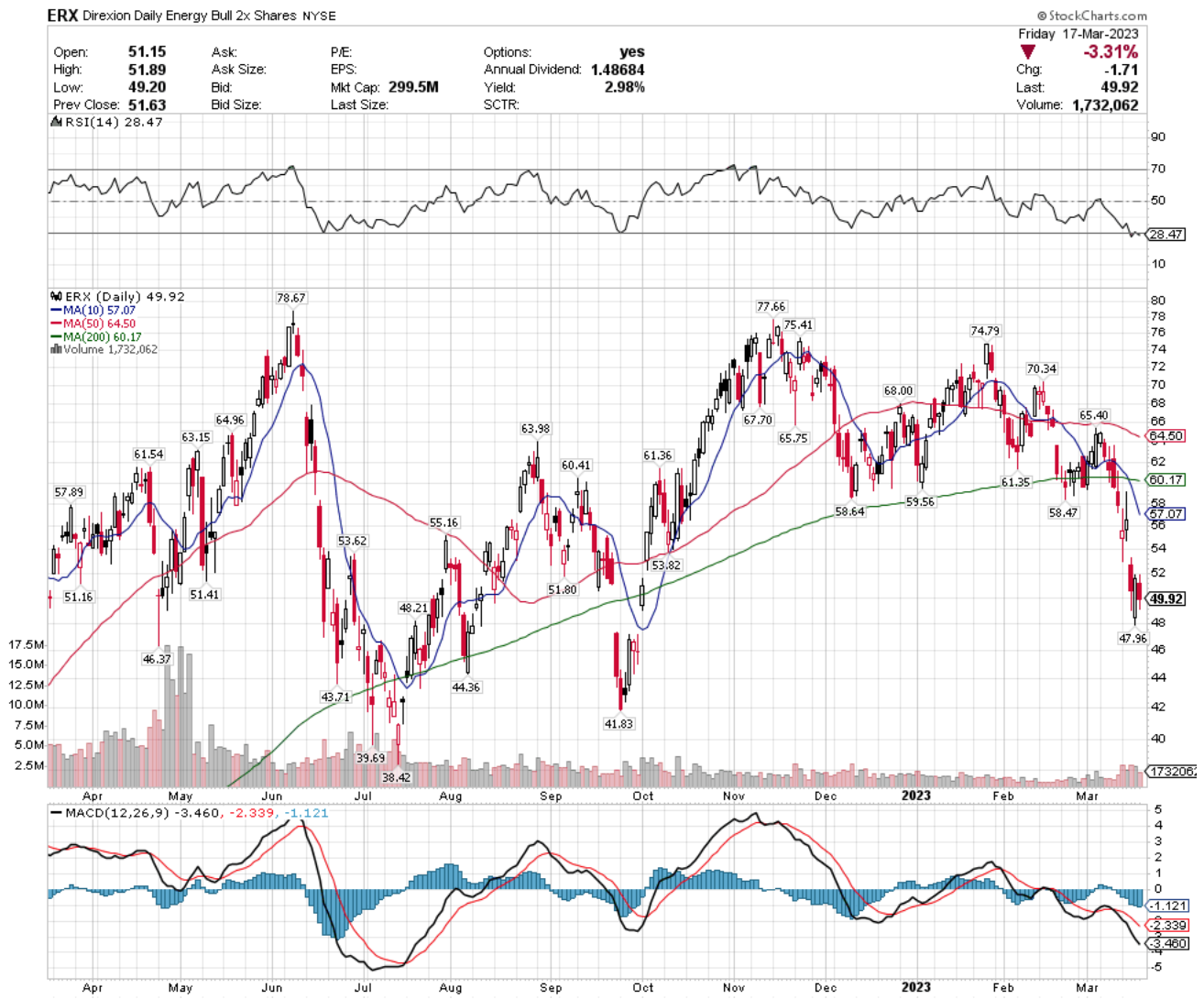The width and height of the screenshot is (1204, 999).
Task: Click the 67.70 price label
Action: click(x=758, y=420)
